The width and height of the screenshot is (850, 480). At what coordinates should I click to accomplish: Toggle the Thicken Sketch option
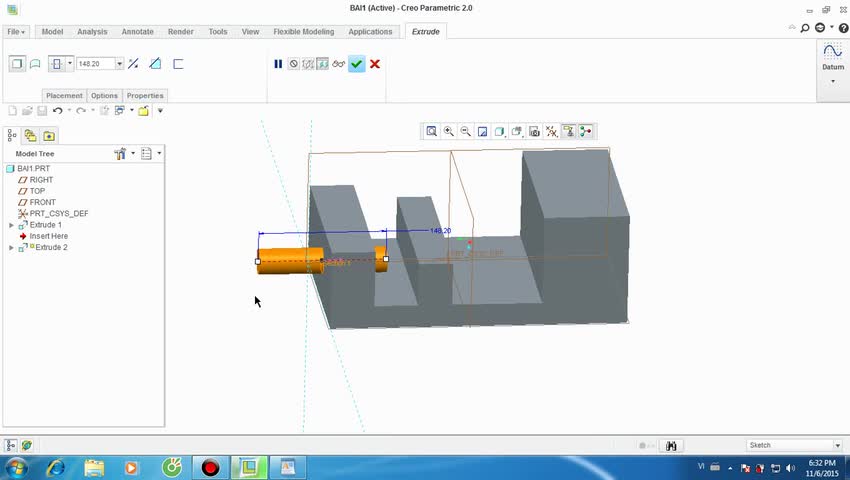click(x=178, y=64)
